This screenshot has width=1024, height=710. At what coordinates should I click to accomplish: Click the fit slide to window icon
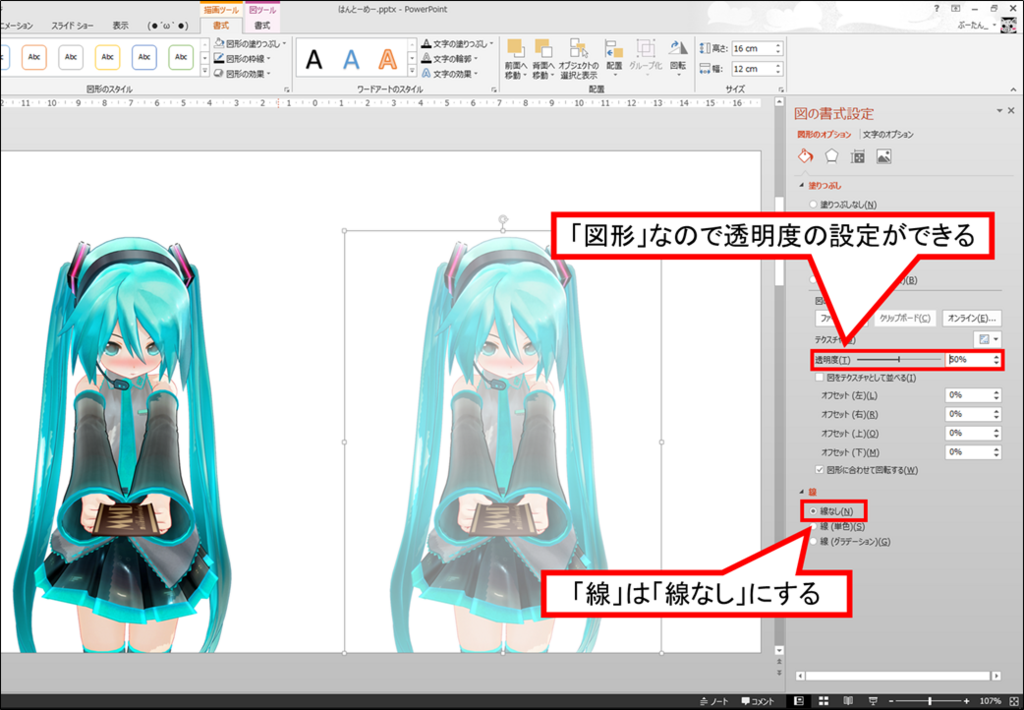[1014, 701]
